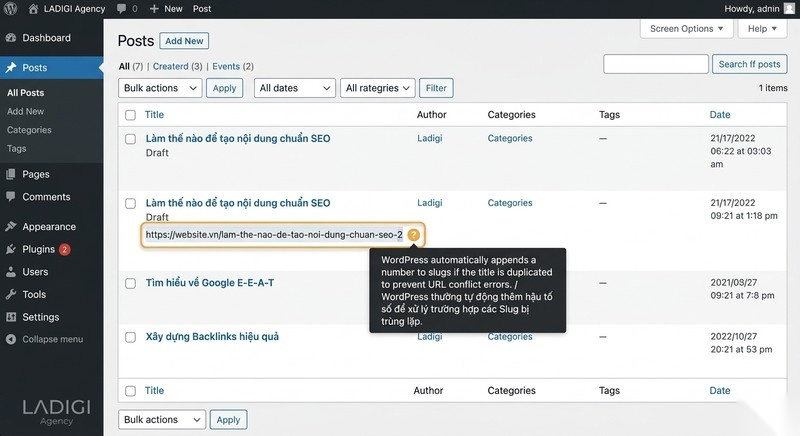Viewport: 800px width, 436px height.
Task: Click the Filter button
Action: pyautogui.click(x=436, y=88)
